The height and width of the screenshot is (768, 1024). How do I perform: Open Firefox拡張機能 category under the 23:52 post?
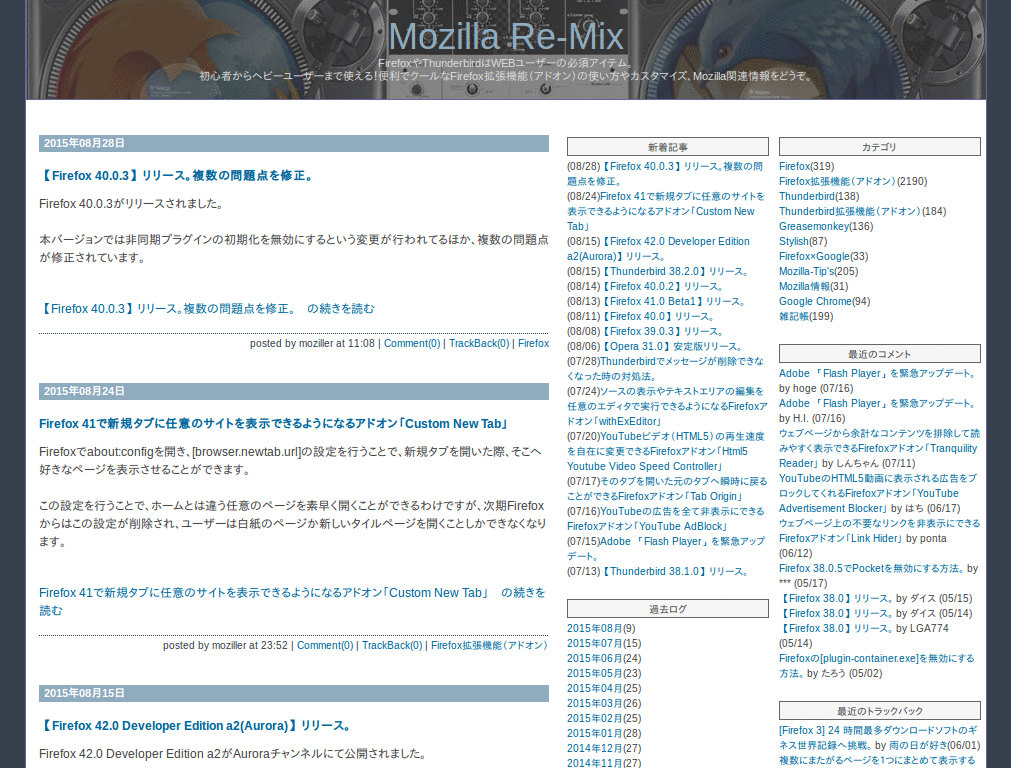point(490,645)
